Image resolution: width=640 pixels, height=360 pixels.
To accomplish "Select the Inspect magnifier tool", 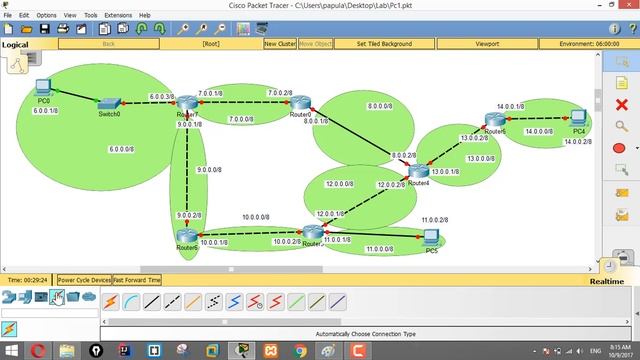I will click(x=622, y=126).
